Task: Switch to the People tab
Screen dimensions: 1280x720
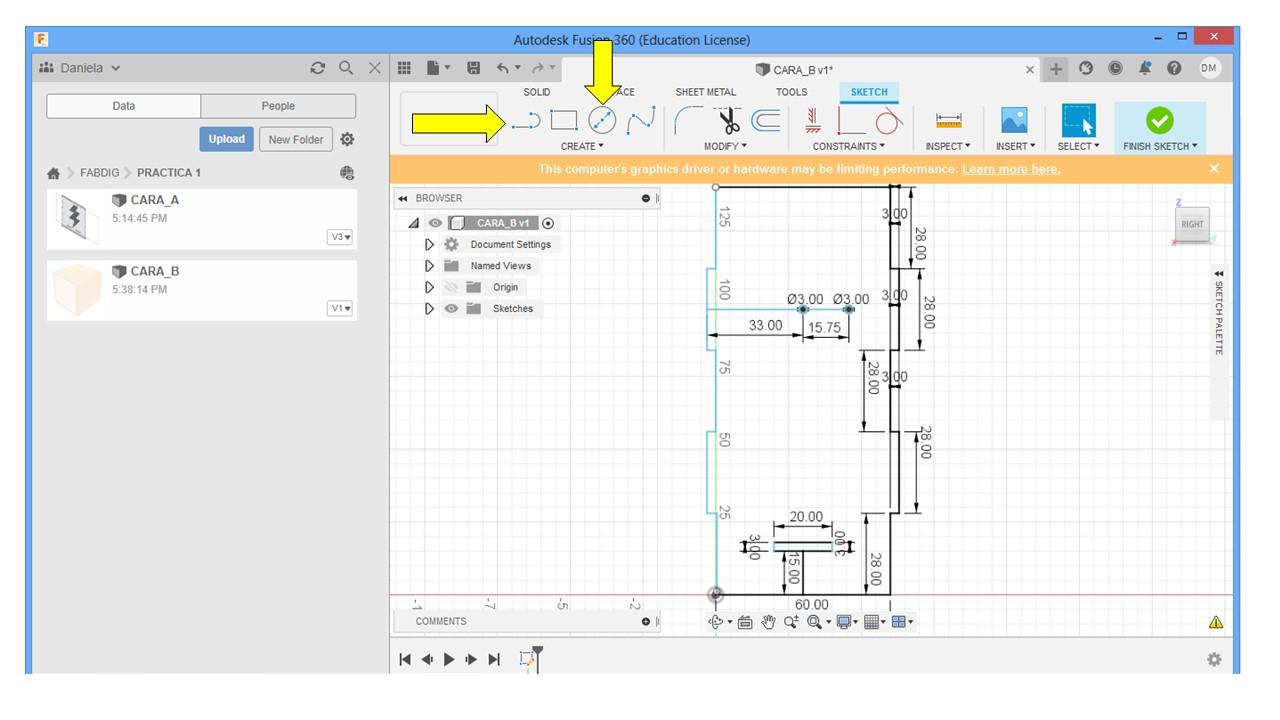Action: point(278,106)
